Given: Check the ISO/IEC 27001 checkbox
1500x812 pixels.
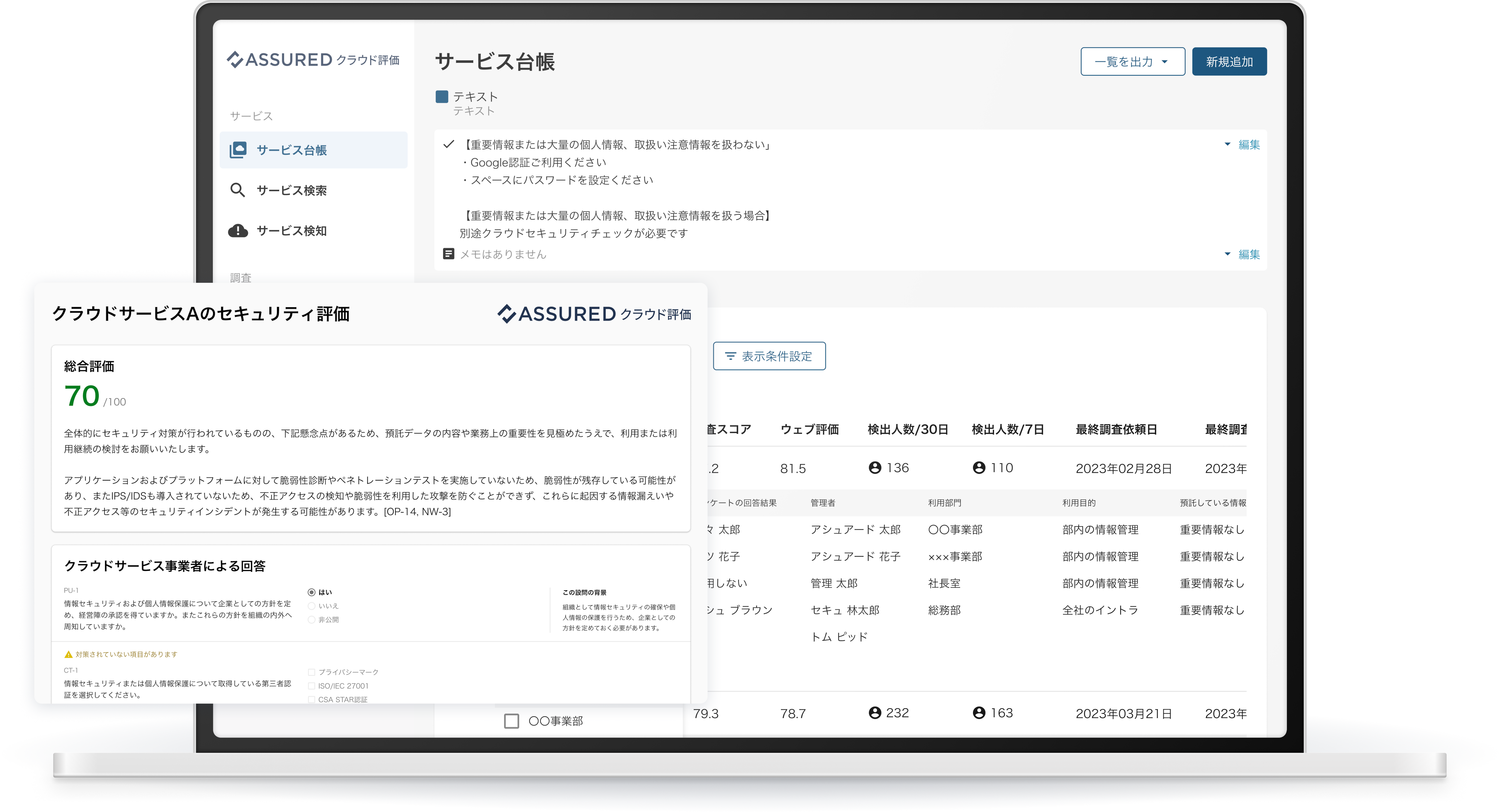Looking at the screenshot, I should point(311,686).
